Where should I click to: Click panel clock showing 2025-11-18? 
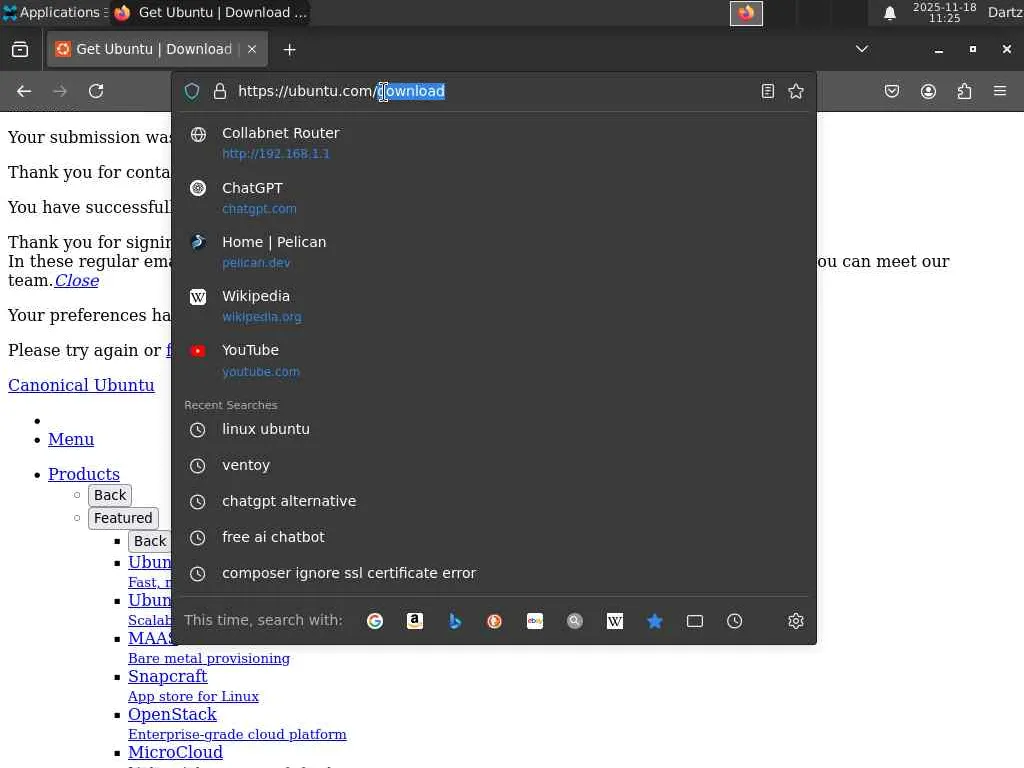click(944, 12)
